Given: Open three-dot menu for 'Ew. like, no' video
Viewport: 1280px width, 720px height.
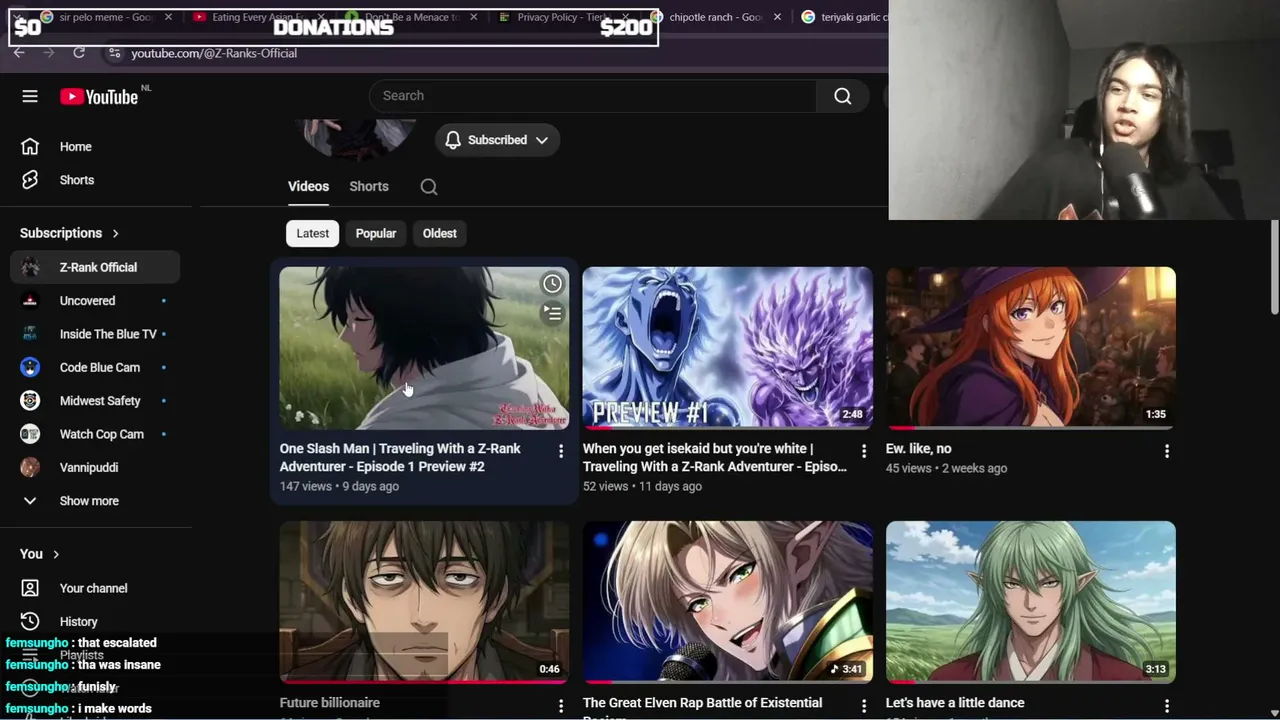Looking at the screenshot, I should [x=1167, y=451].
